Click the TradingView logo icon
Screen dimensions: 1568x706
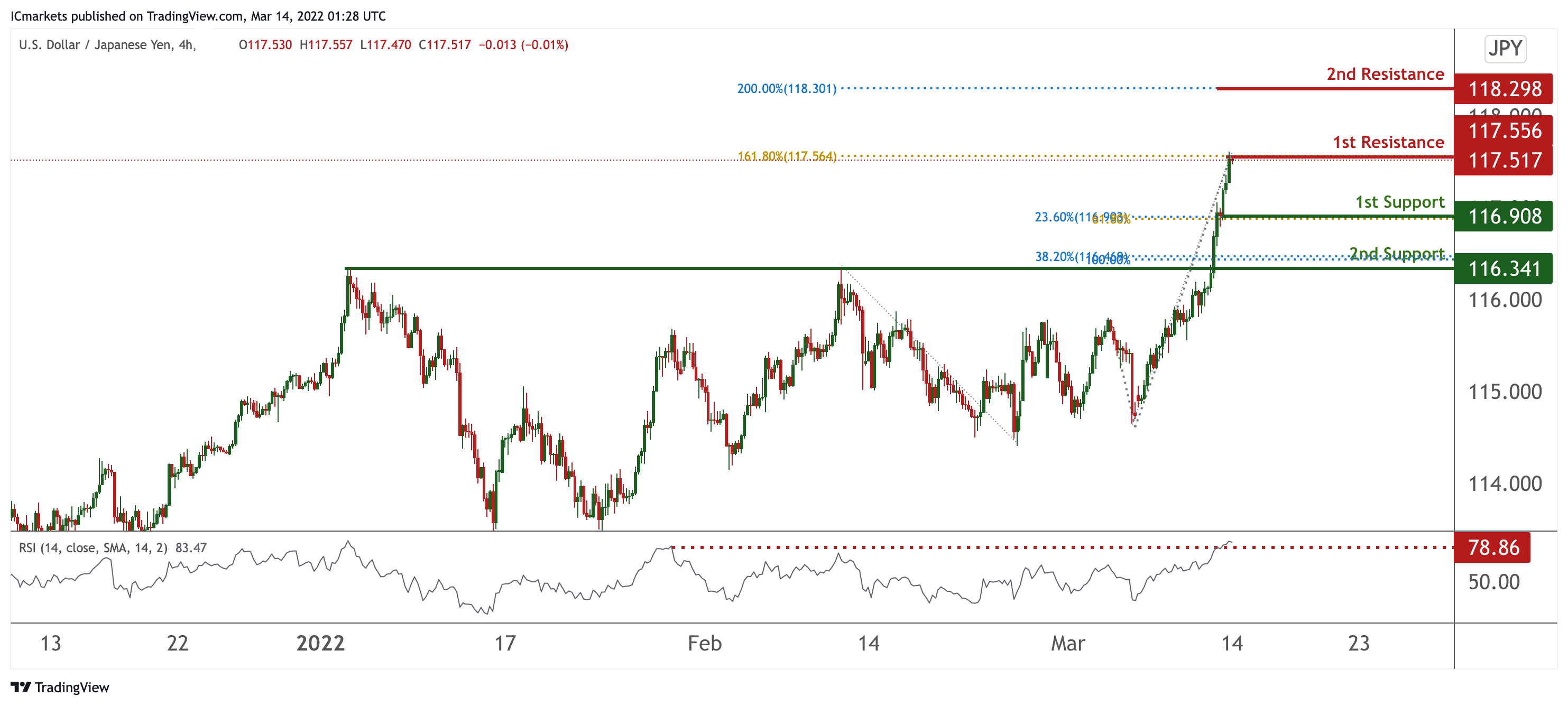tap(20, 687)
